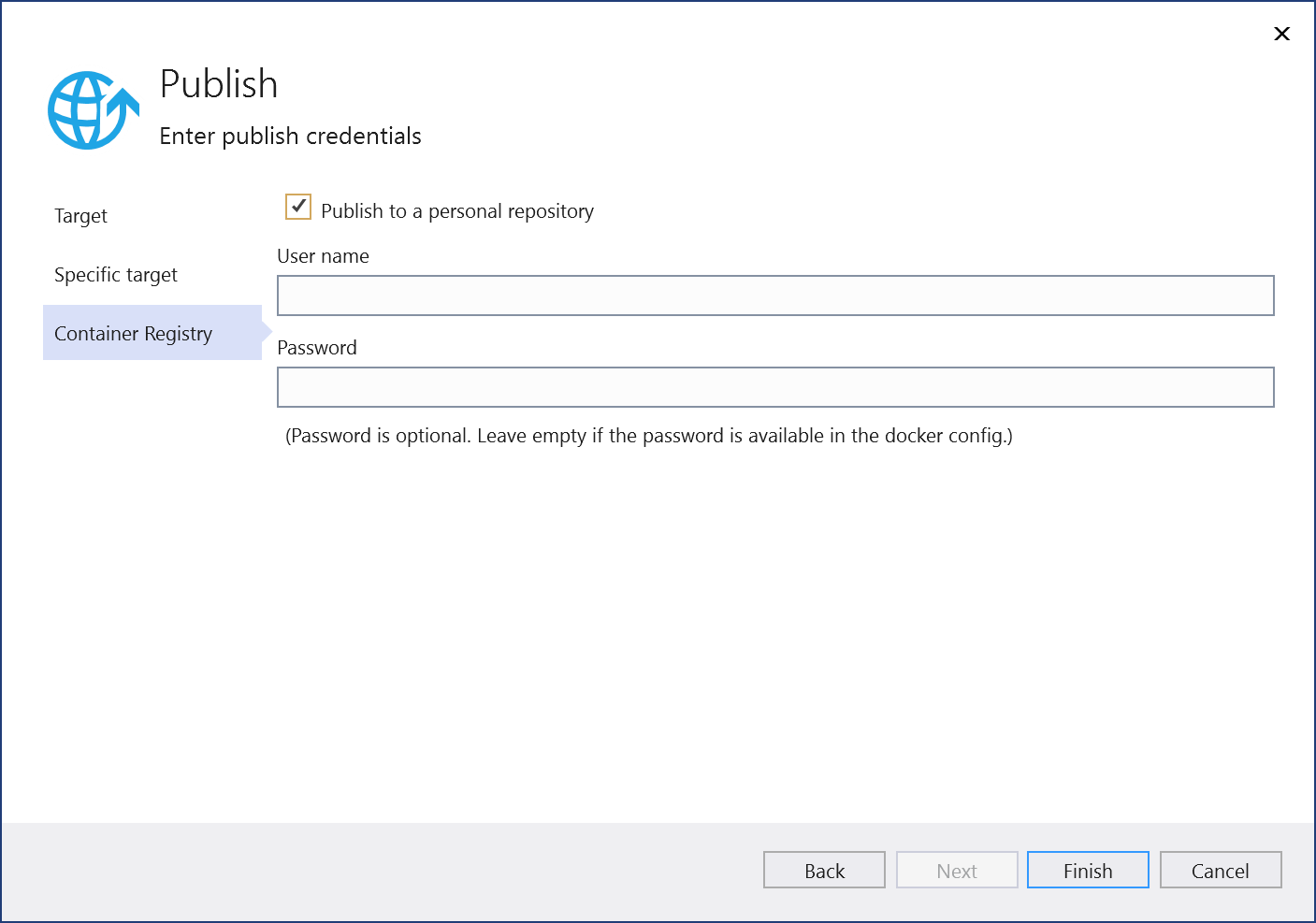Click the Container Registry tab pointer arrow
This screenshot has height=923, width=1316.
click(x=267, y=333)
